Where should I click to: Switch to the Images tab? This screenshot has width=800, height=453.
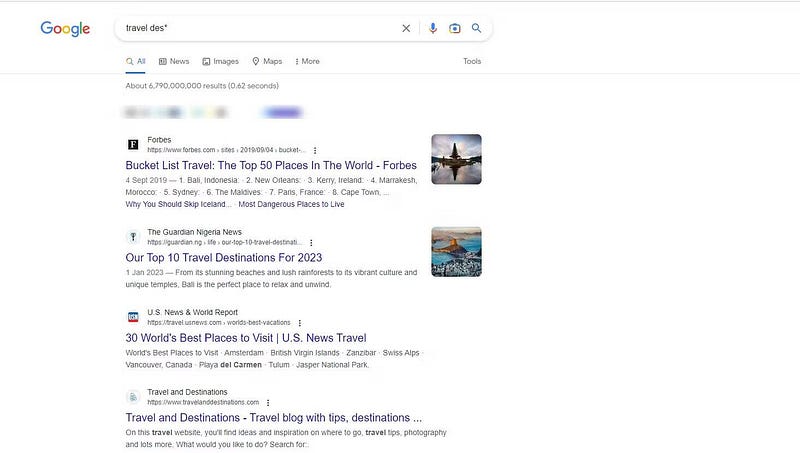[220, 61]
